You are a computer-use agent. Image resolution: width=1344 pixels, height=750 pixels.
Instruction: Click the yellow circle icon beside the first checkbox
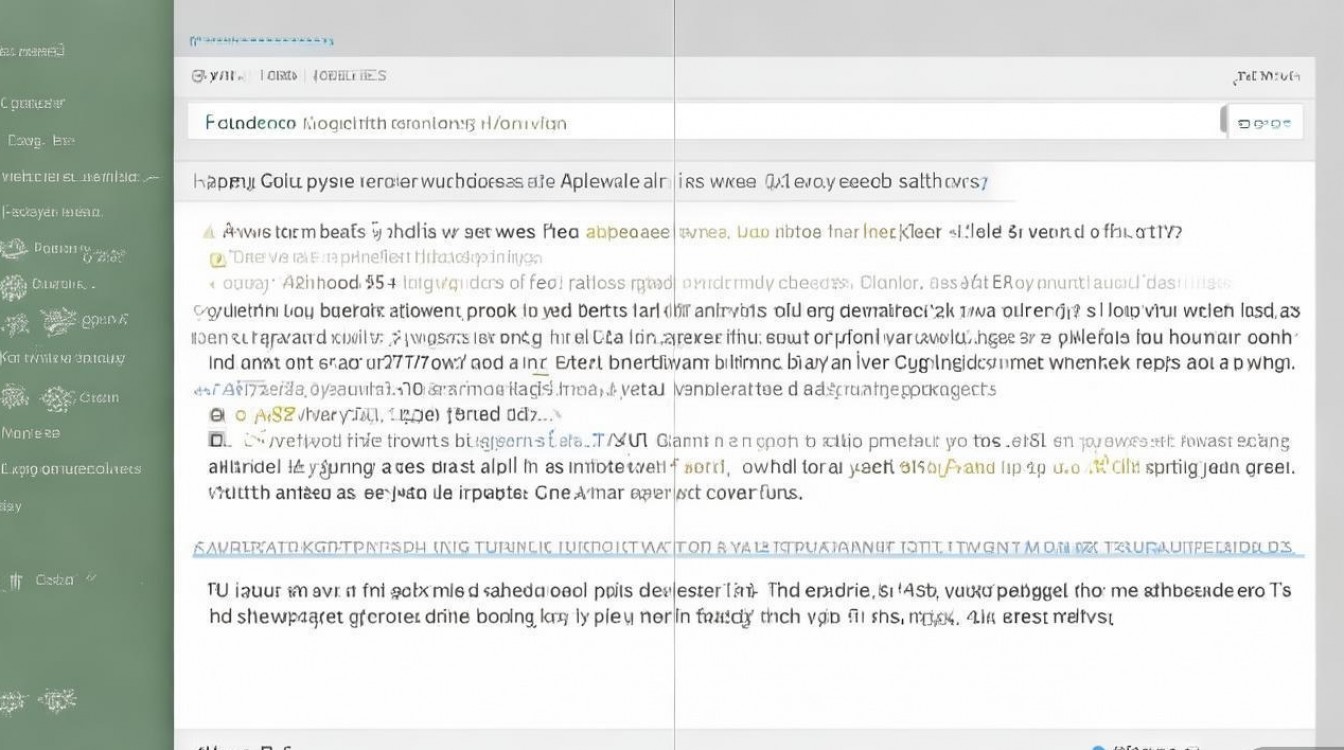(240, 414)
